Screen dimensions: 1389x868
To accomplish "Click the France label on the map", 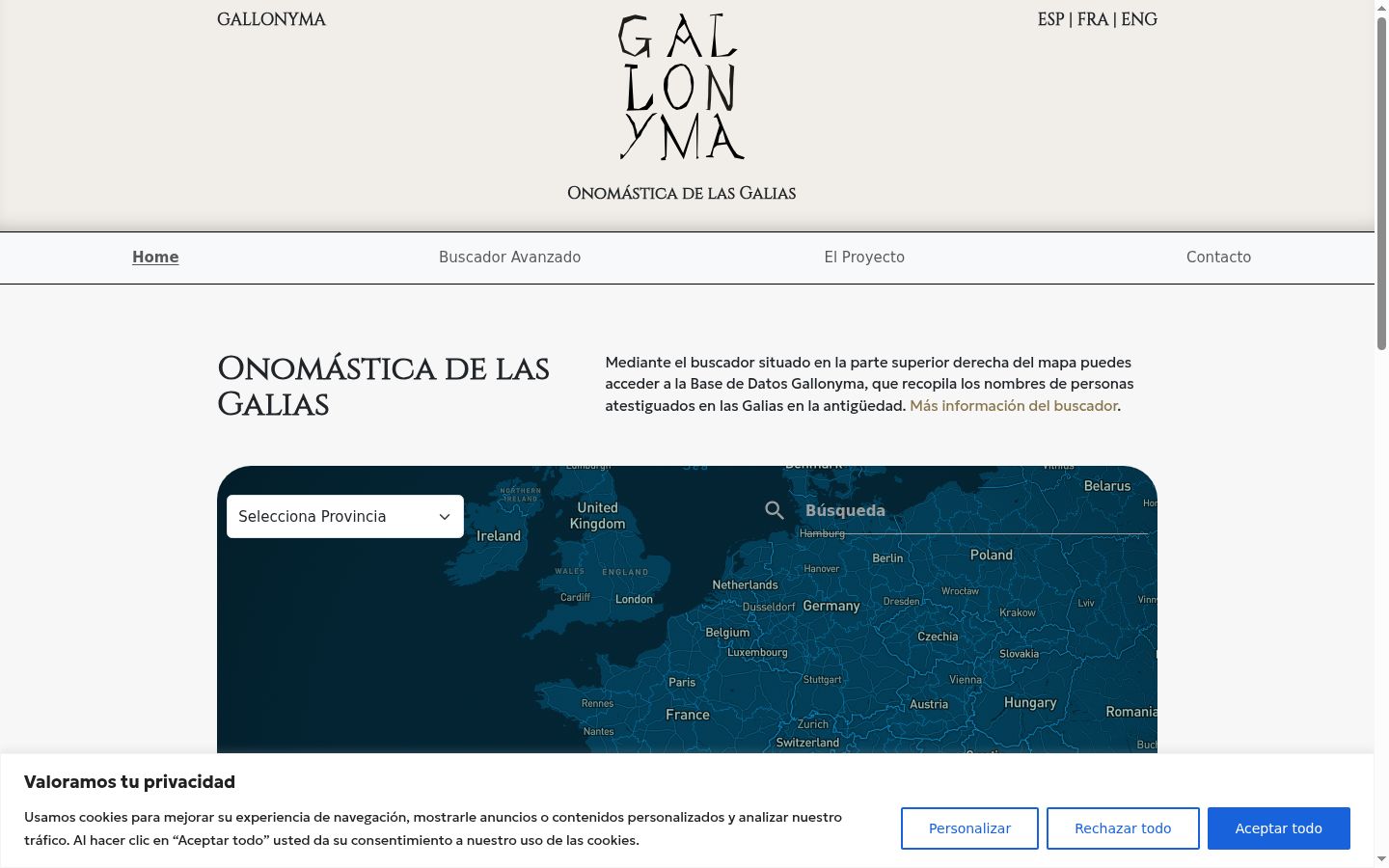I will [688, 715].
